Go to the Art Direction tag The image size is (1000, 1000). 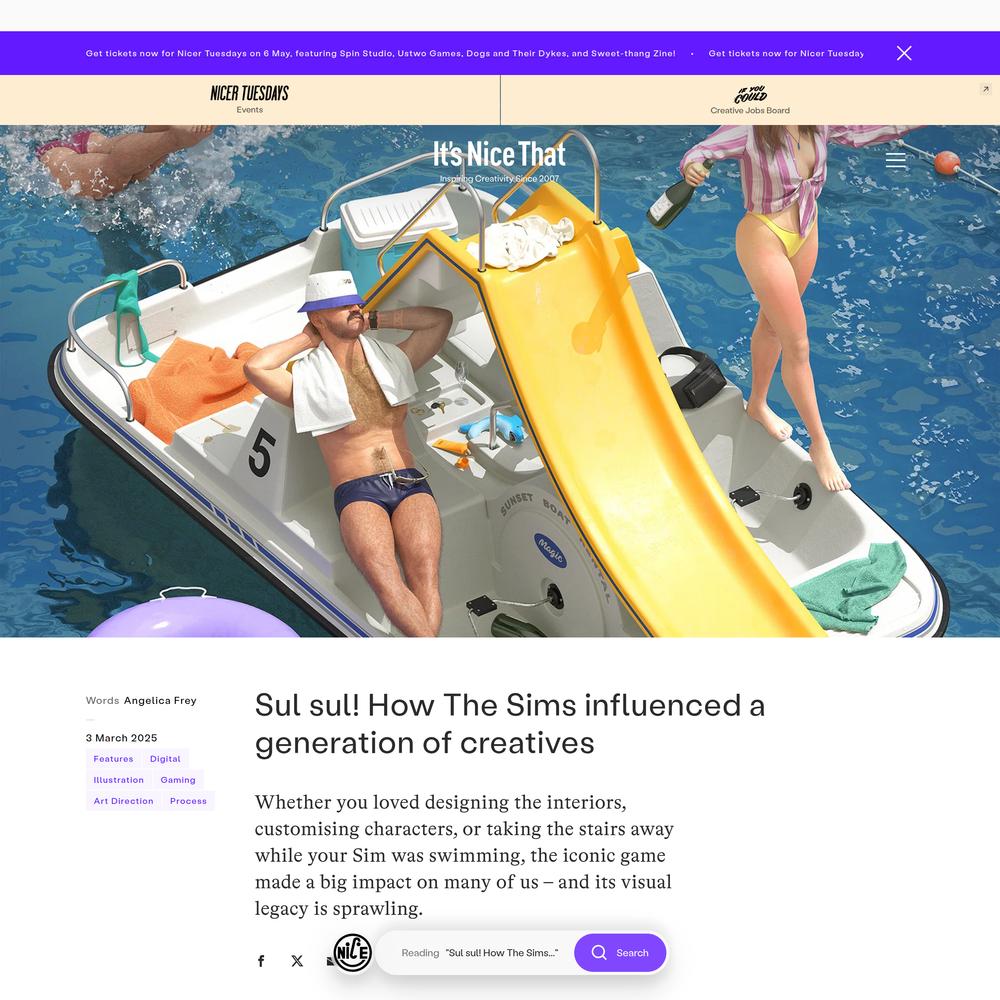pyautogui.click(x=124, y=801)
